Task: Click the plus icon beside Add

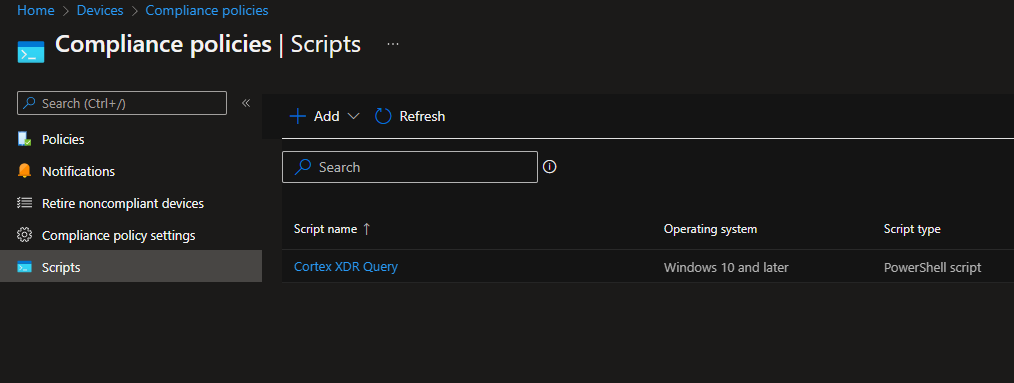Action: pos(297,116)
